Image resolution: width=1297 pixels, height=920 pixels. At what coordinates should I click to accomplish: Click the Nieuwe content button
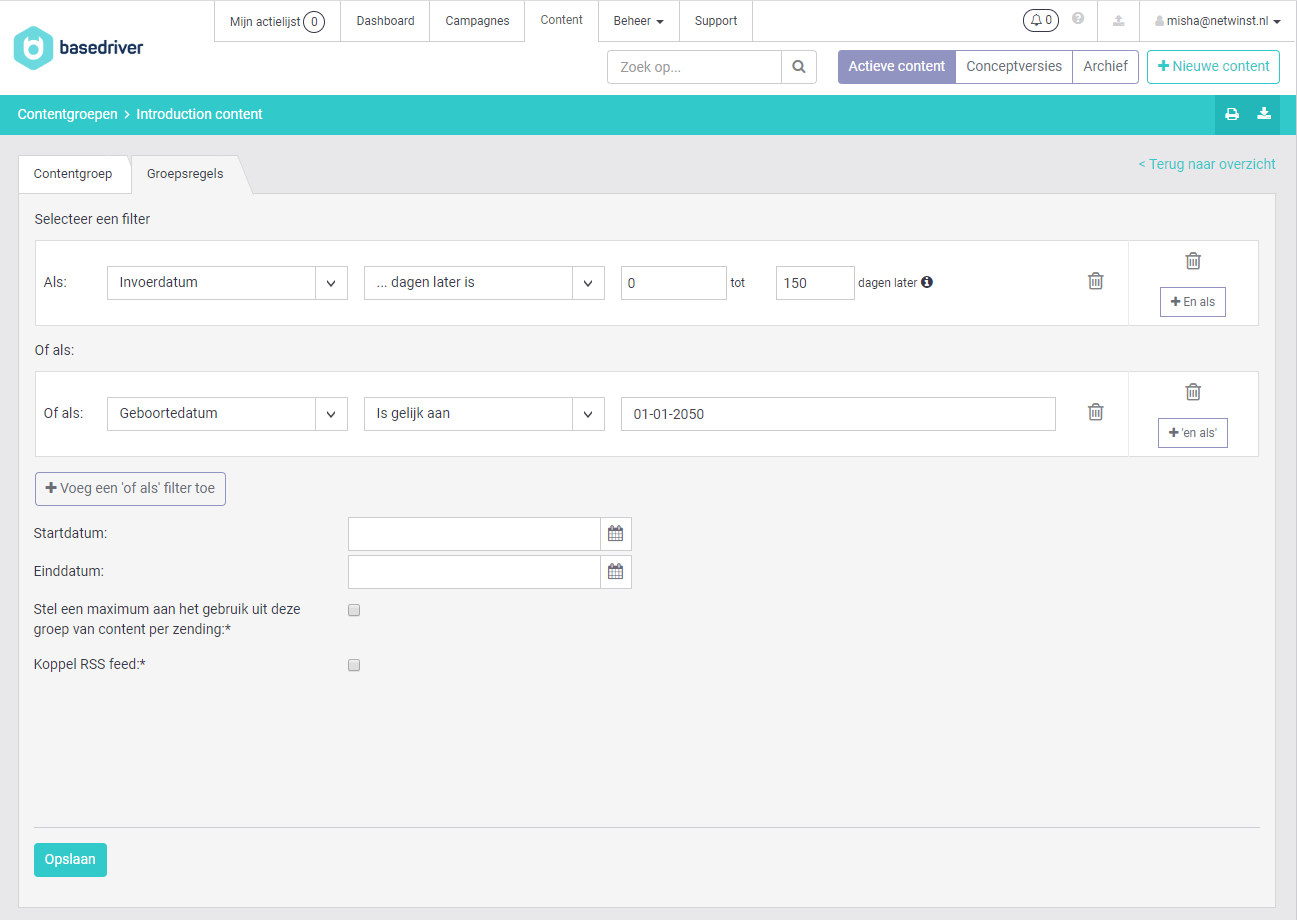pyautogui.click(x=1213, y=67)
